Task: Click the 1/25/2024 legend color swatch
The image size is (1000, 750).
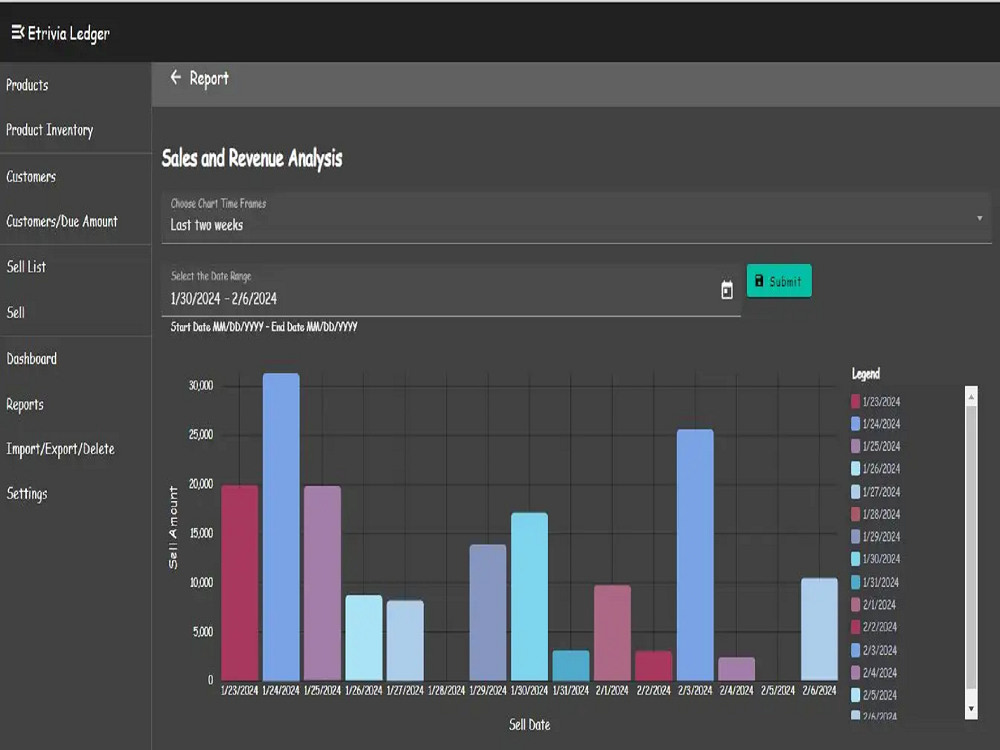Action: click(855, 446)
